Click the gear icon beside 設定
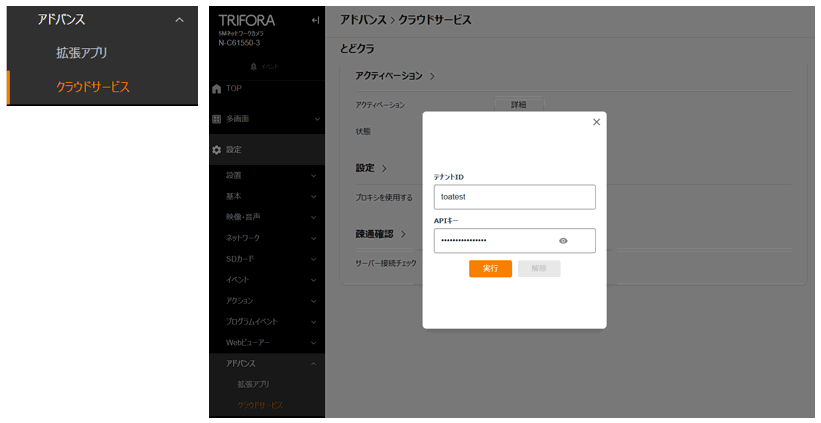The width and height of the screenshot is (821, 423). pos(216,150)
